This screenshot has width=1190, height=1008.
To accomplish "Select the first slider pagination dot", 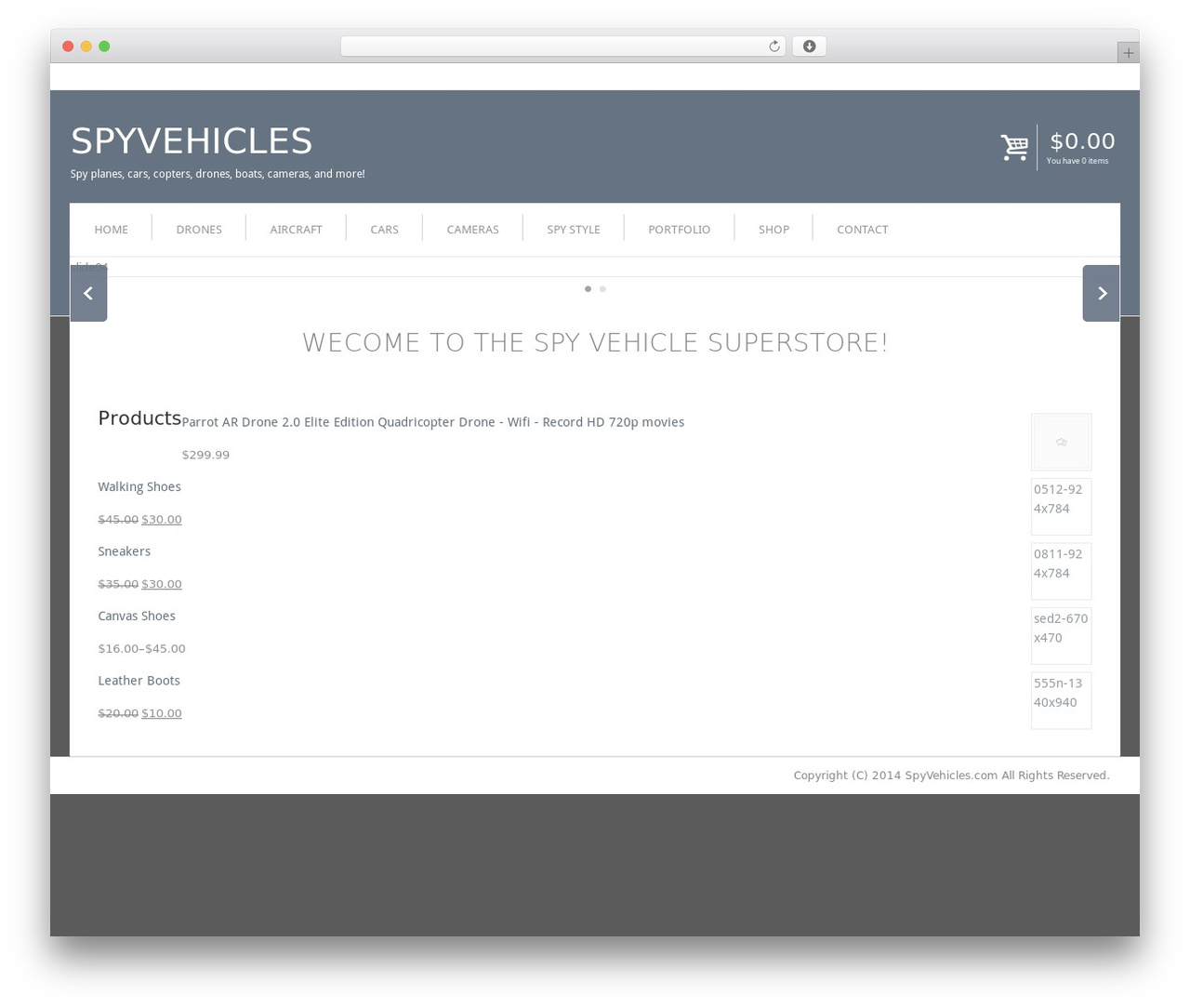I will coord(588,289).
